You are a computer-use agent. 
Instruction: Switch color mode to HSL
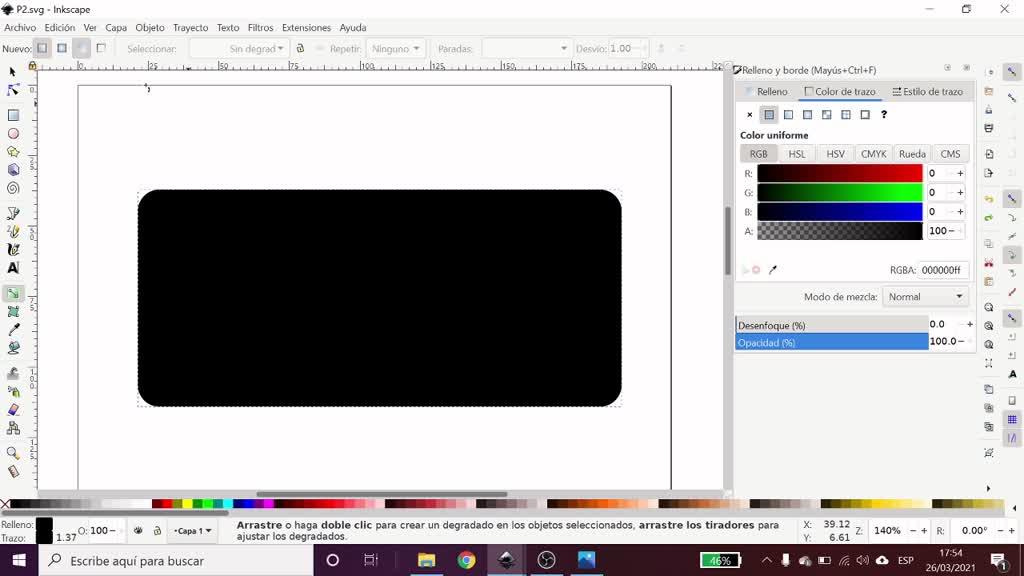pos(797,154)
